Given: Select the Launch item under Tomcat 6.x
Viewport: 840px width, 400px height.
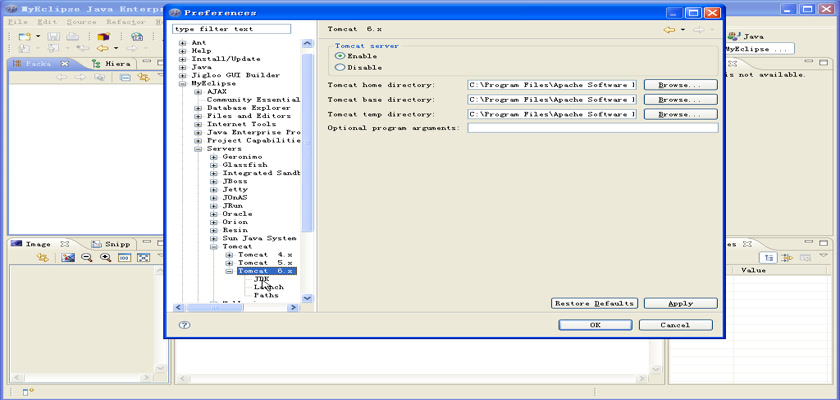Looking at the screenshot, I should (269, 287).
